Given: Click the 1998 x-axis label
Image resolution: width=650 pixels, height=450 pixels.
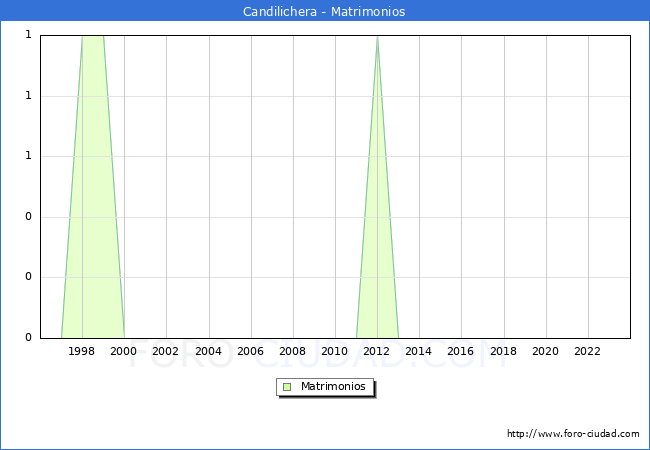Looking at the screenshot, I should point(81,351).
